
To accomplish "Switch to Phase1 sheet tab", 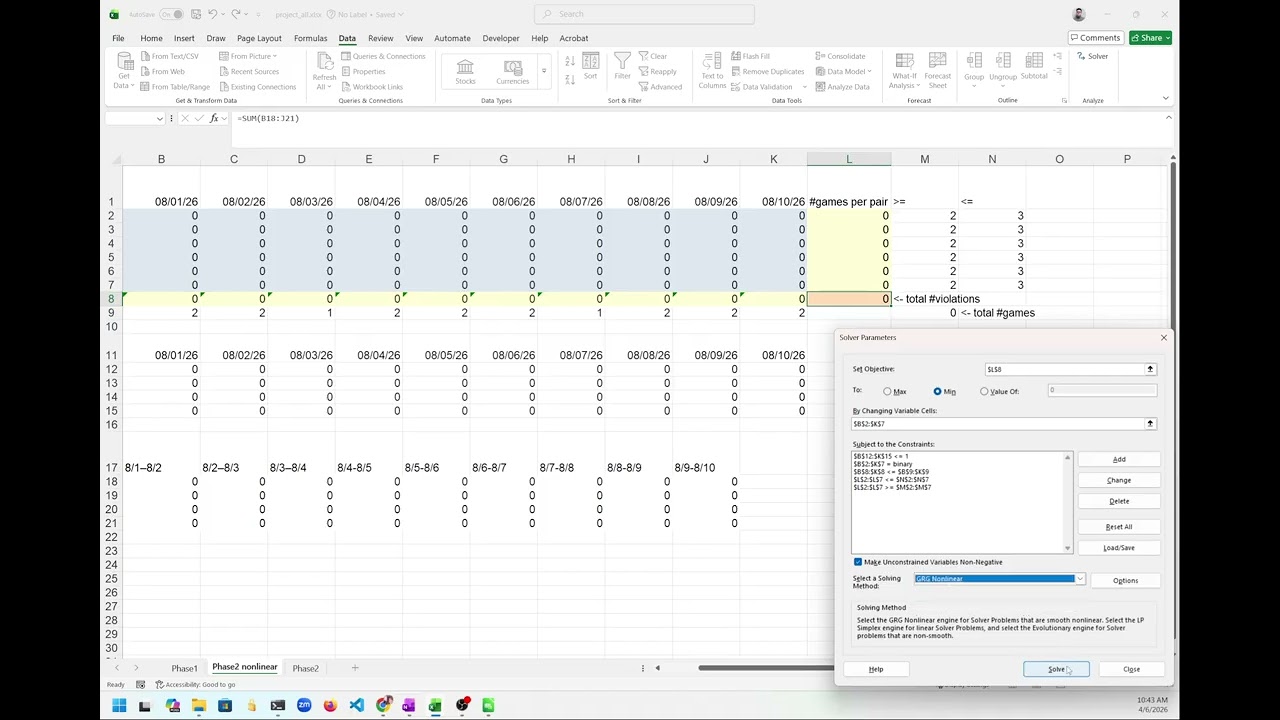I will [x=184, y=668].
